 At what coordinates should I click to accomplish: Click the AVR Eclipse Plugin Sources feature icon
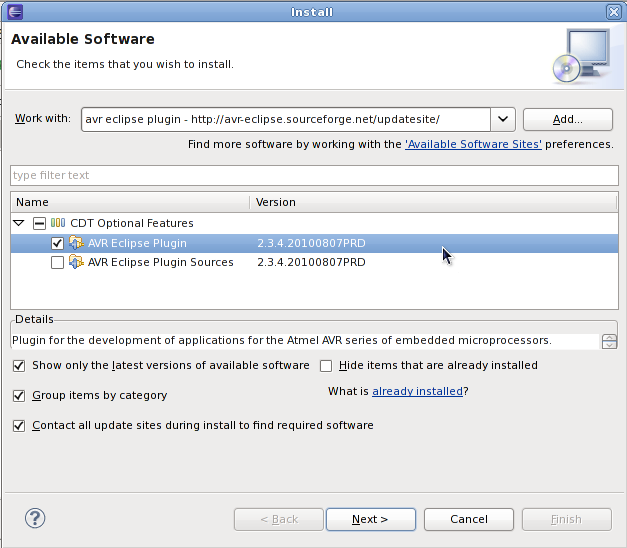tap(76, 262)
